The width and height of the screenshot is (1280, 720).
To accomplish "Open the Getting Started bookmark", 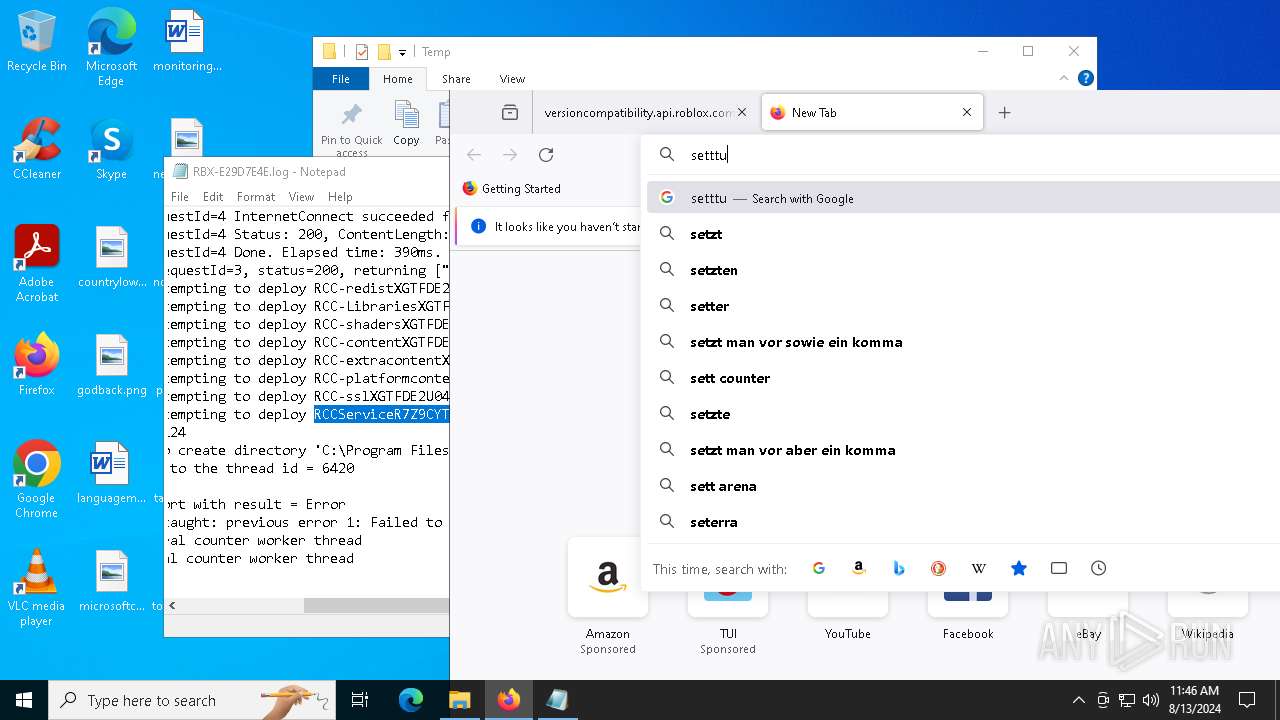I will [x=511, y=189].
